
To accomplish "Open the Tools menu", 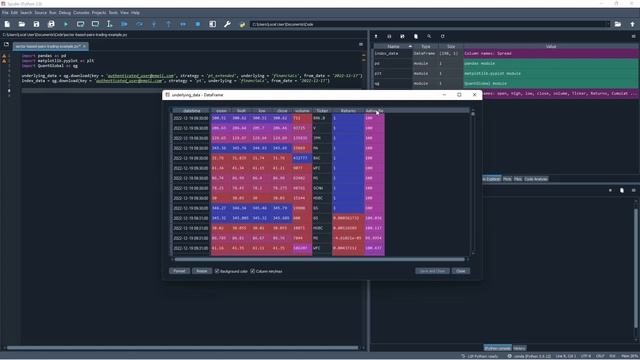I will pyautogui.click(x=113, y=13).
